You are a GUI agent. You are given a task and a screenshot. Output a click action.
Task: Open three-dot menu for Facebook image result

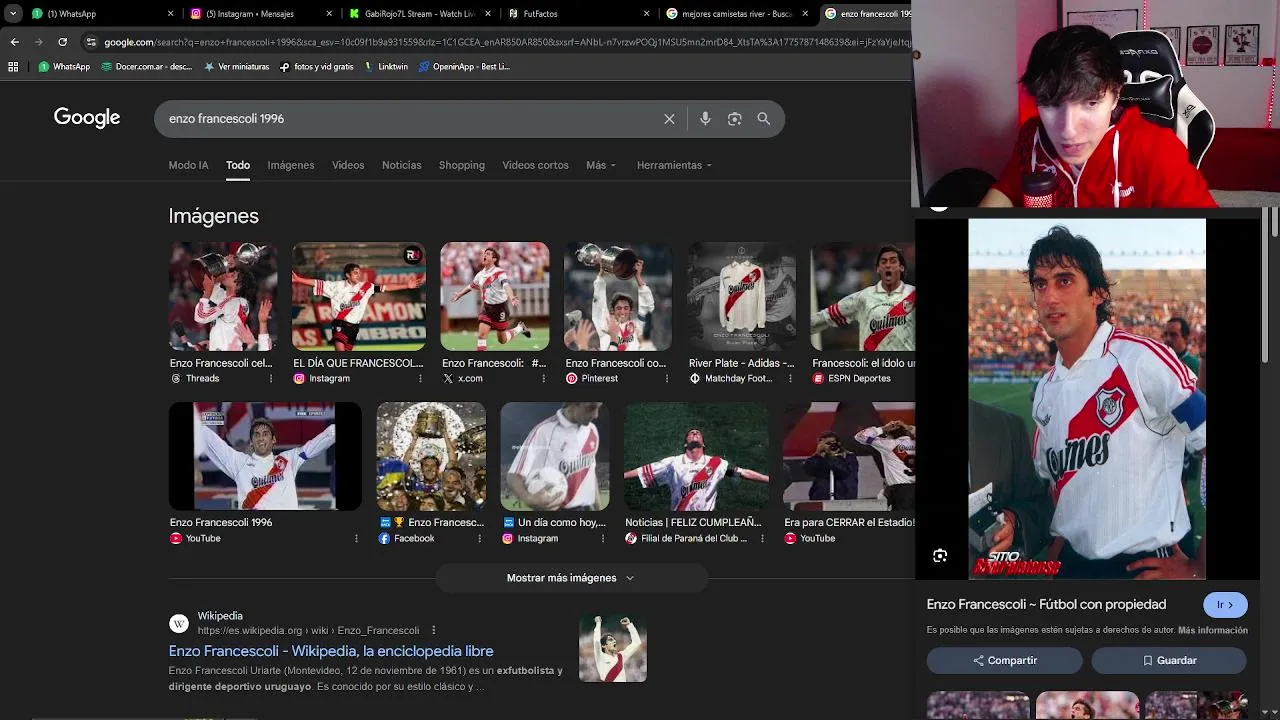pyautogui.click(x=480, y=539)
